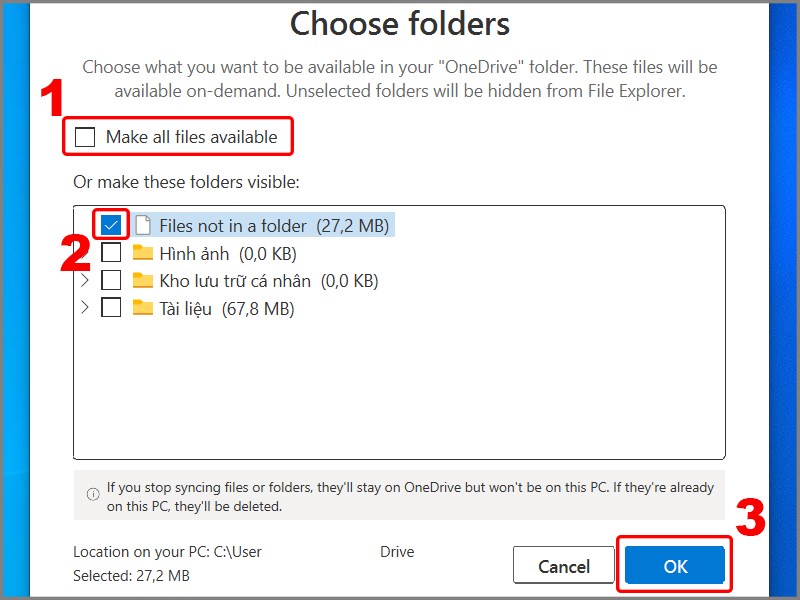Viewport: 800px width, 600px height.
Task: Confirm selection with the OK button
Action: point(674,565)
